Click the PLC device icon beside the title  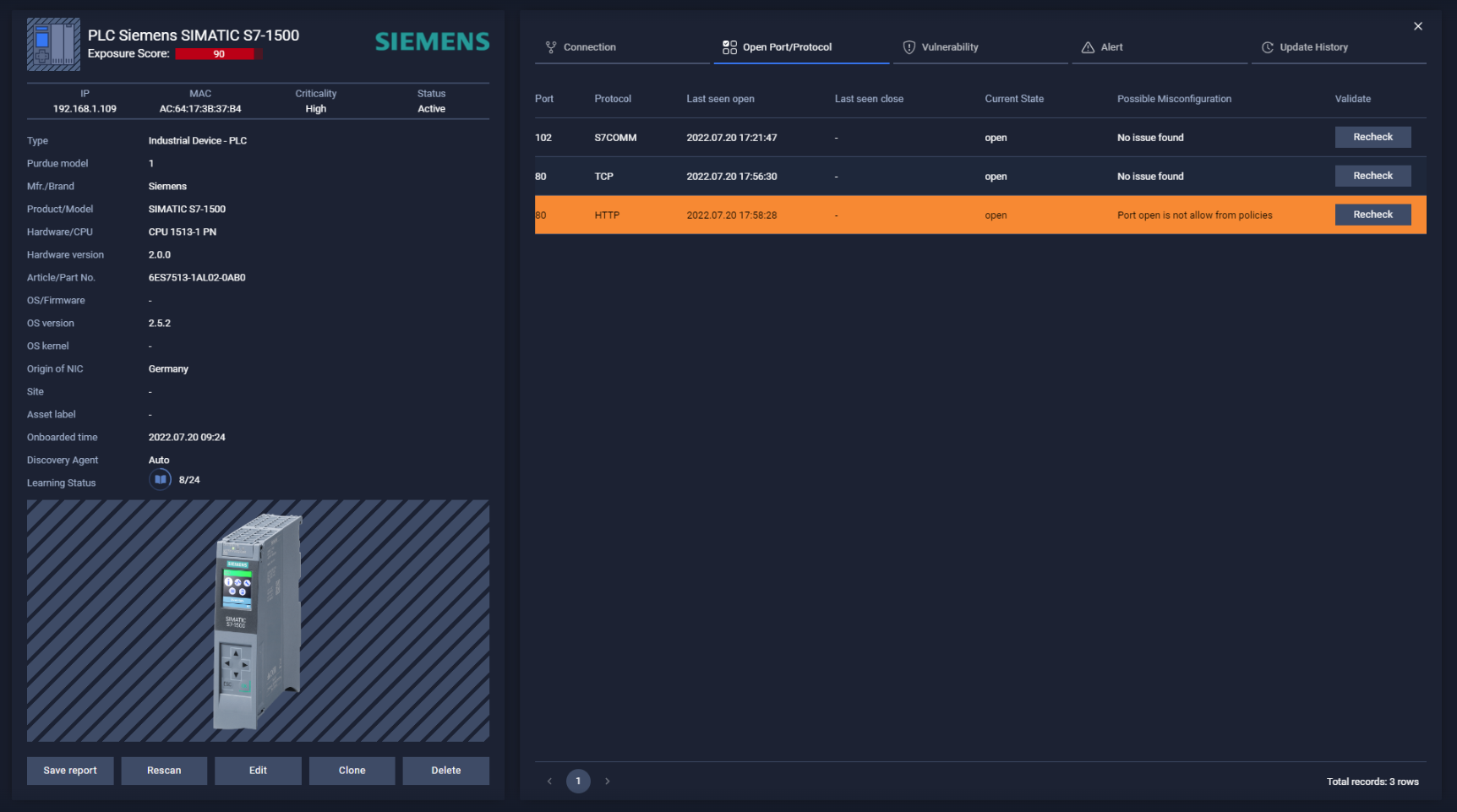coord(53,44)
